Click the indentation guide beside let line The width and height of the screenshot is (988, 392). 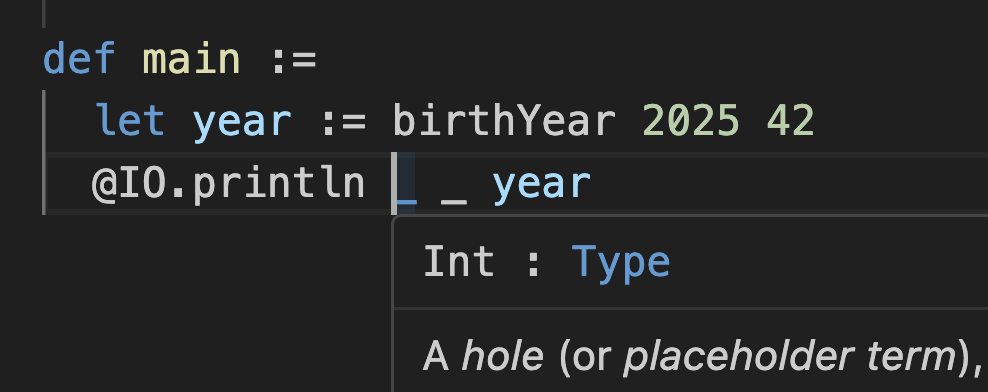(x=44, y=121)
